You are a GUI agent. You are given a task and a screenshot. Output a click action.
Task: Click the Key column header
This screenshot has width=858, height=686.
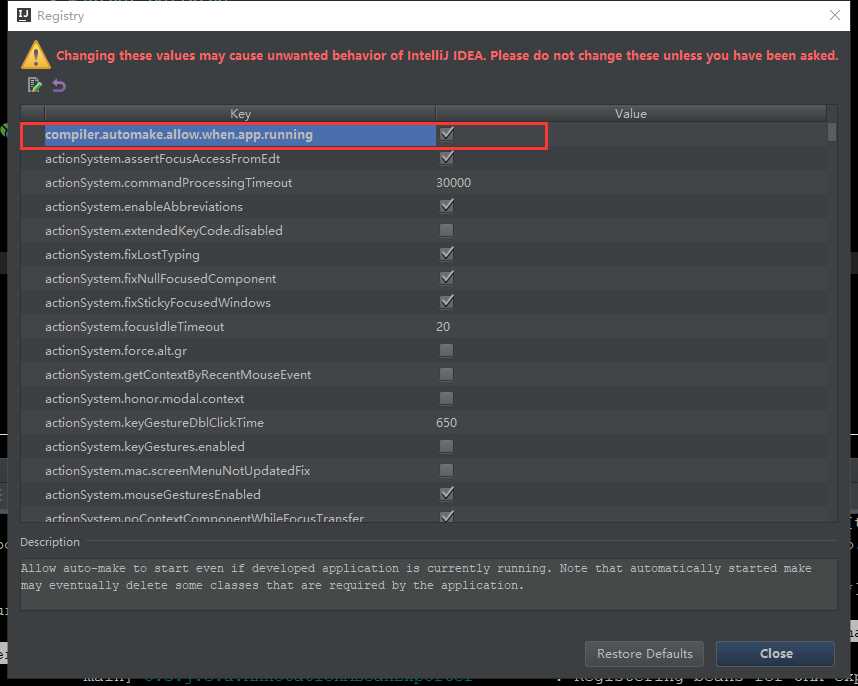coord(240,113)
